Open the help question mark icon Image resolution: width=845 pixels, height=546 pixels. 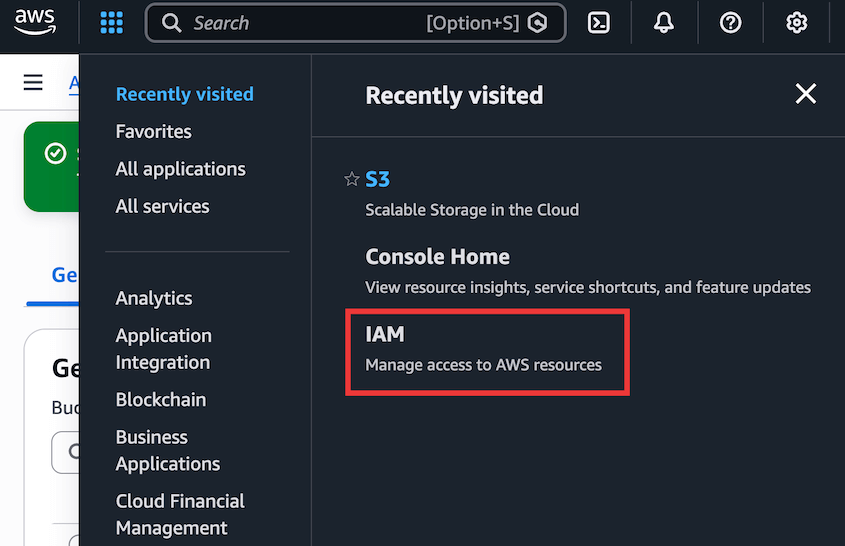point(730,23)
